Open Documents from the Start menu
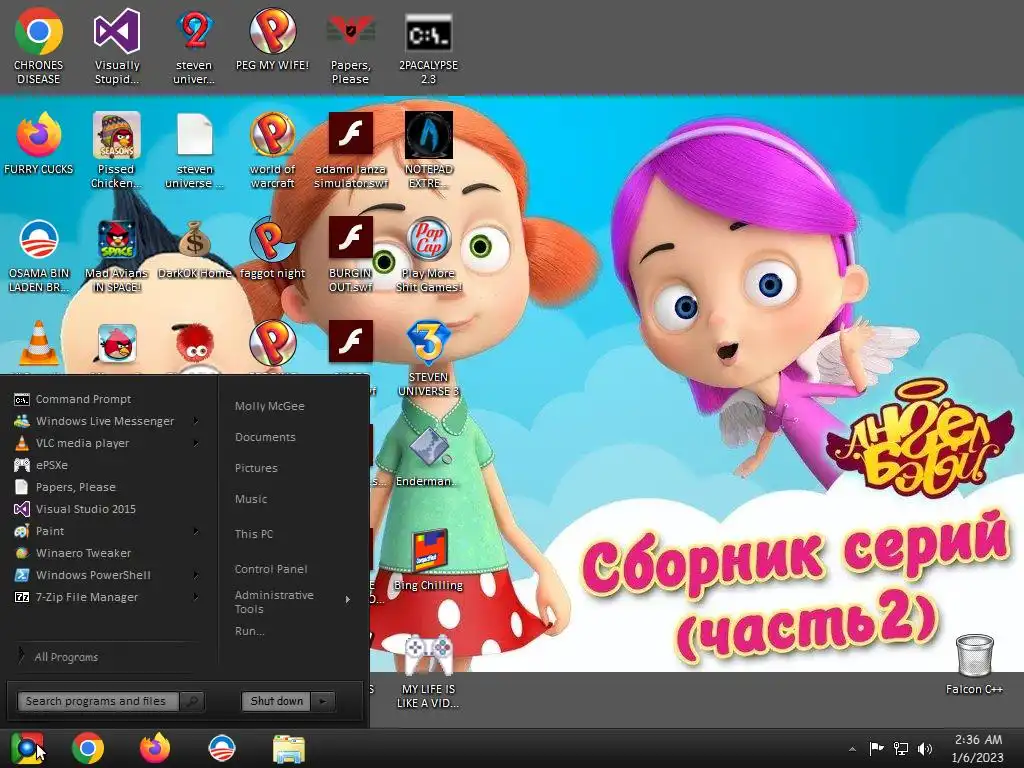1024x768 pixels. click(x=265, y=437)
